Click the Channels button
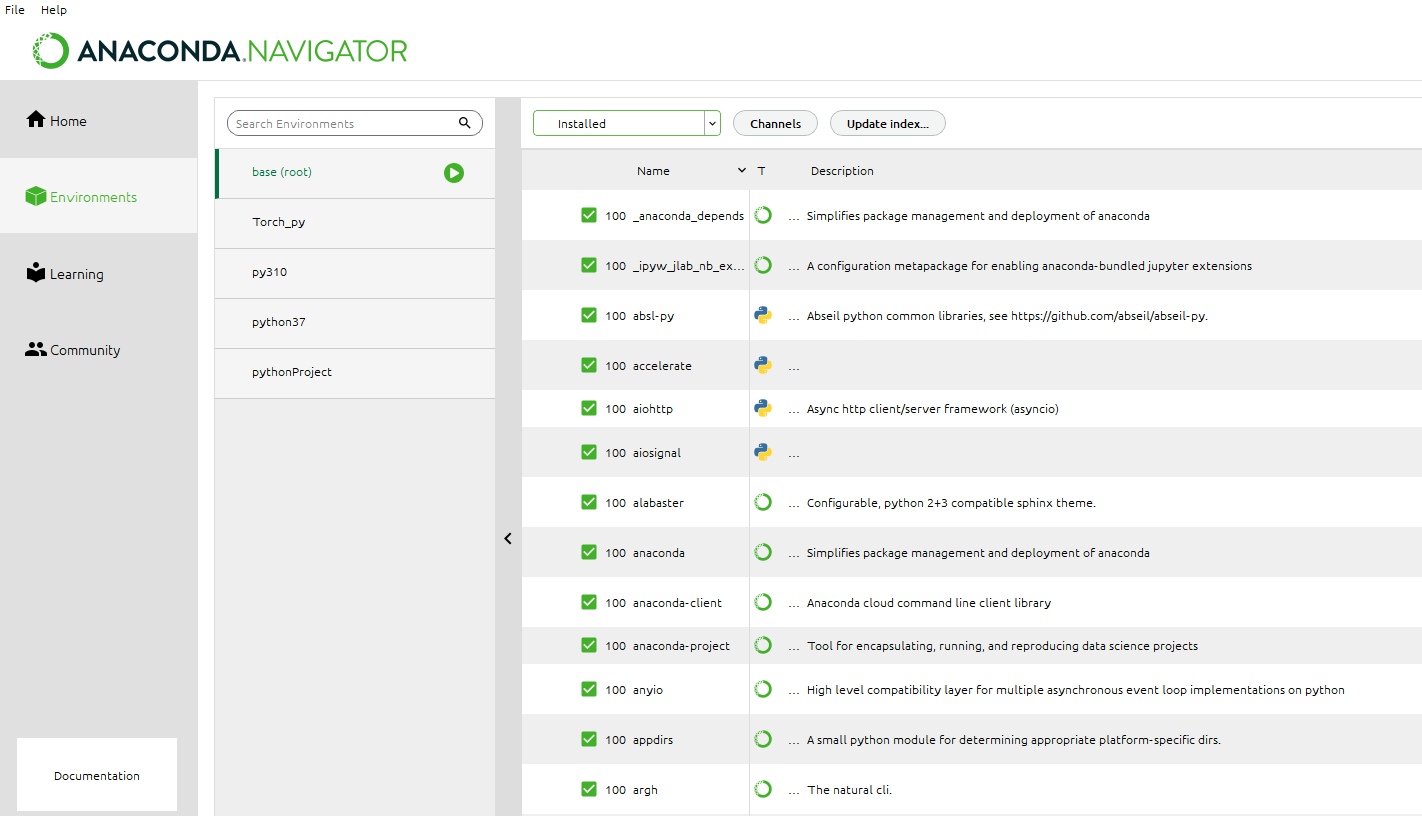 [x=776, y=123]
